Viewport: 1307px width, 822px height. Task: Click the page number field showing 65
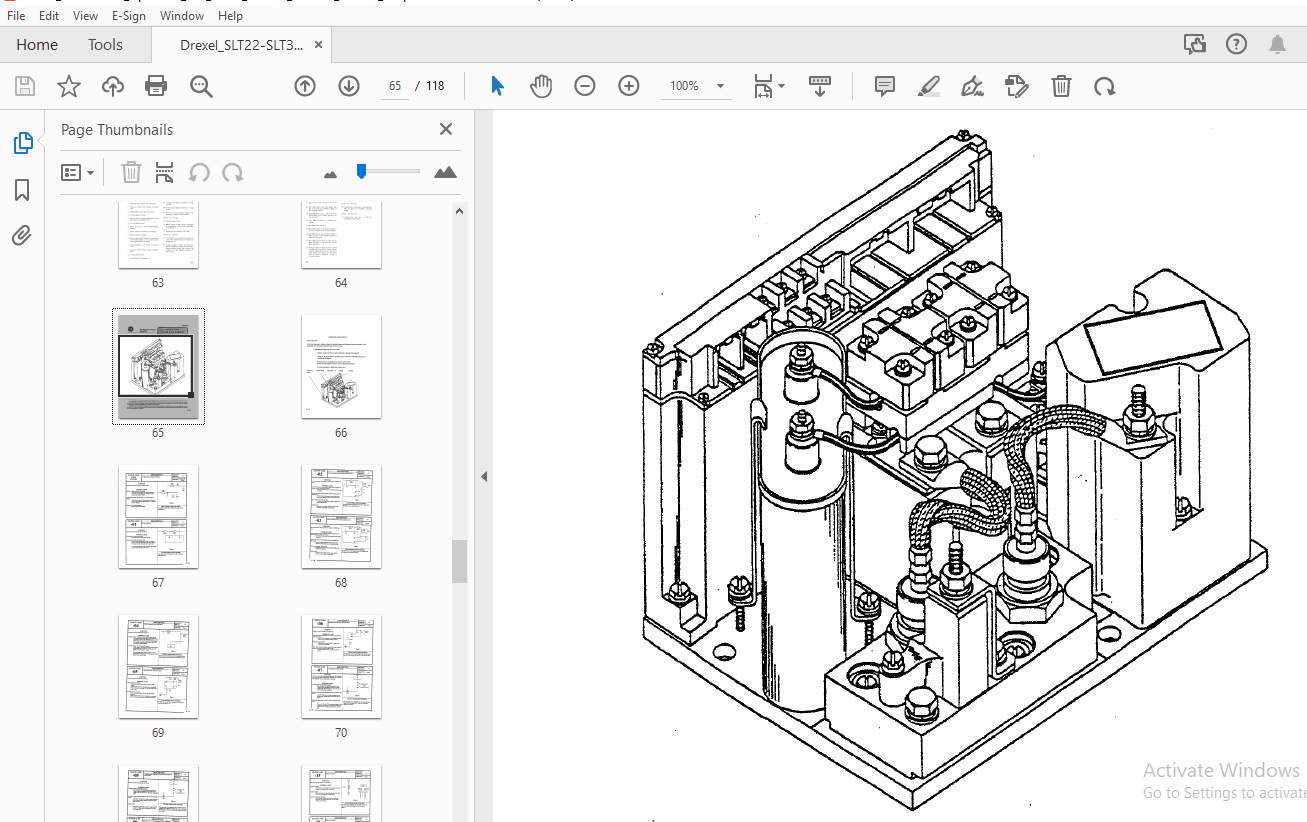click(395, 86)
